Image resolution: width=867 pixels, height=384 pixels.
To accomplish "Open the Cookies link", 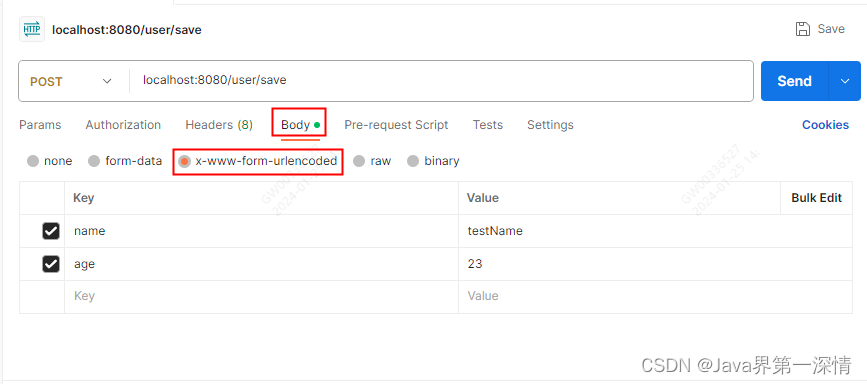I will coord(826,125).
